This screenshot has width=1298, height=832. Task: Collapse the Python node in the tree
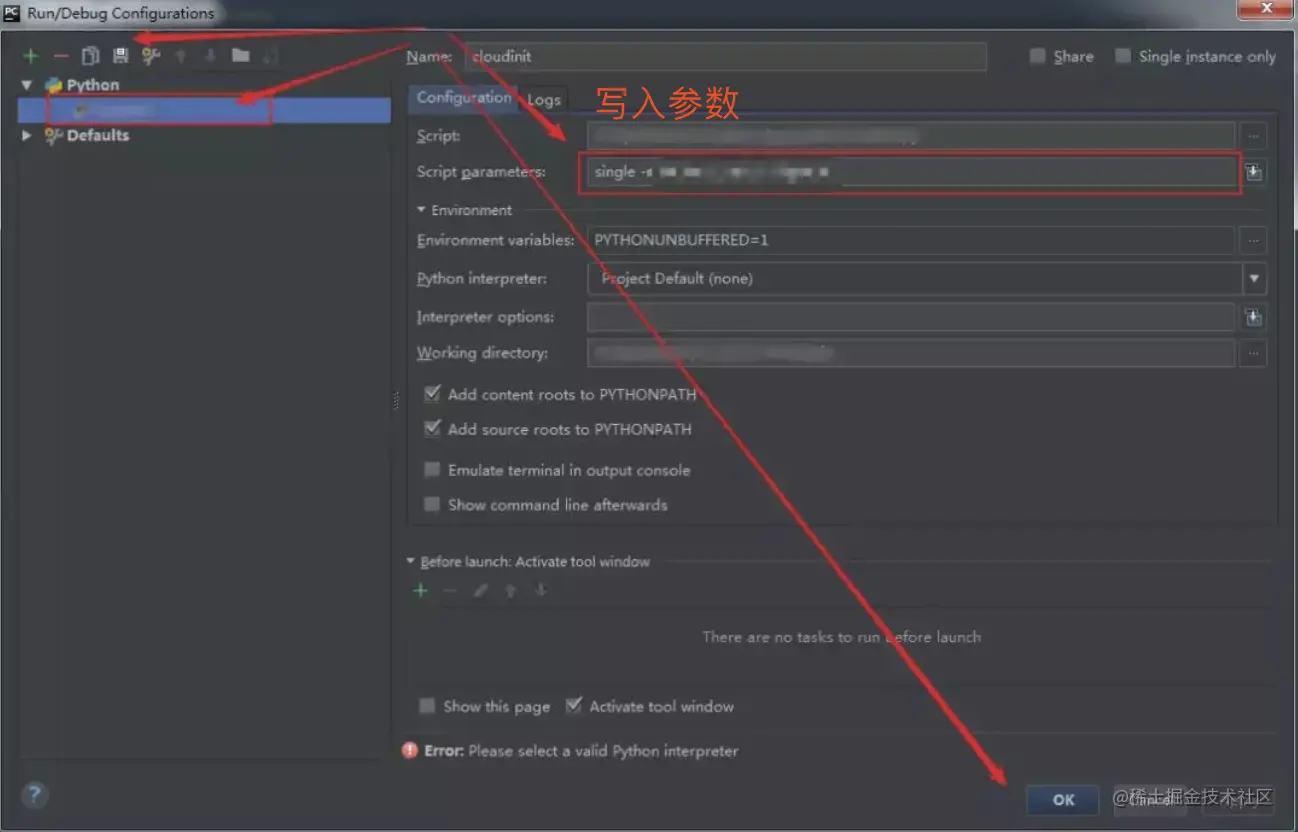point(27,85)
